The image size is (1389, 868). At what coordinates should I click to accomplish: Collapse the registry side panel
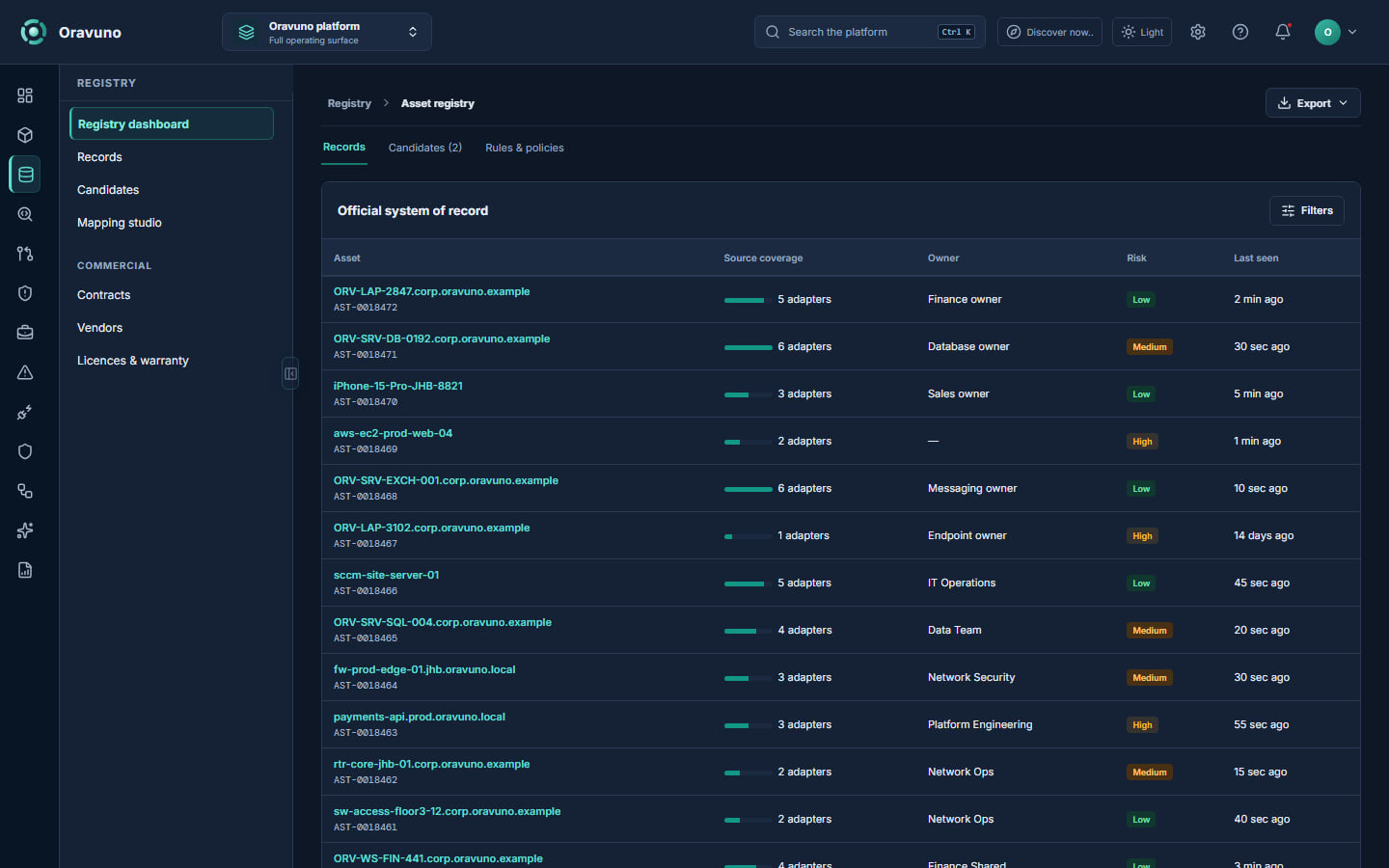(290, 373)
